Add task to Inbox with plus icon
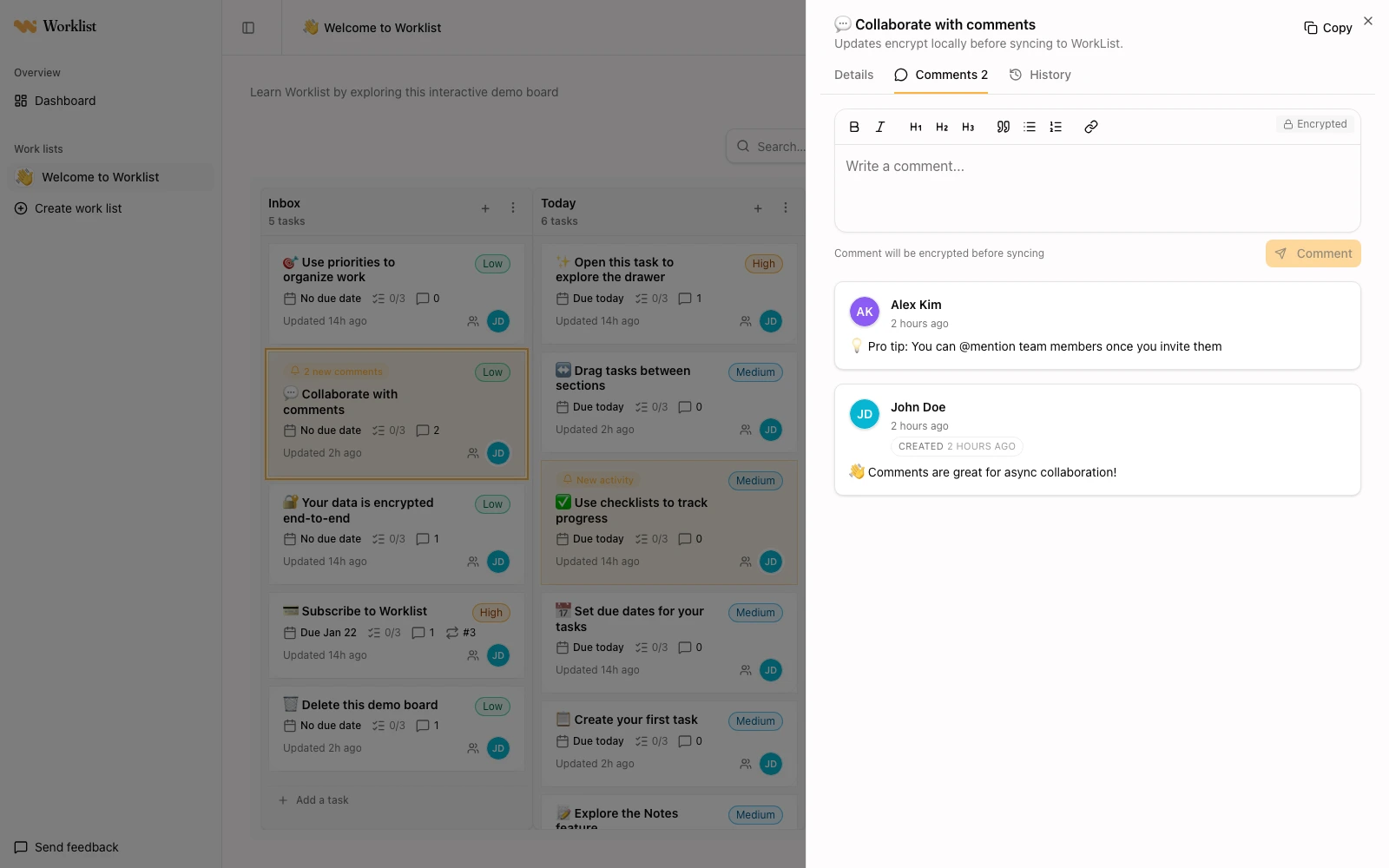The width and height of the screenshot is (1389, 868). click(x=485, y=208)
